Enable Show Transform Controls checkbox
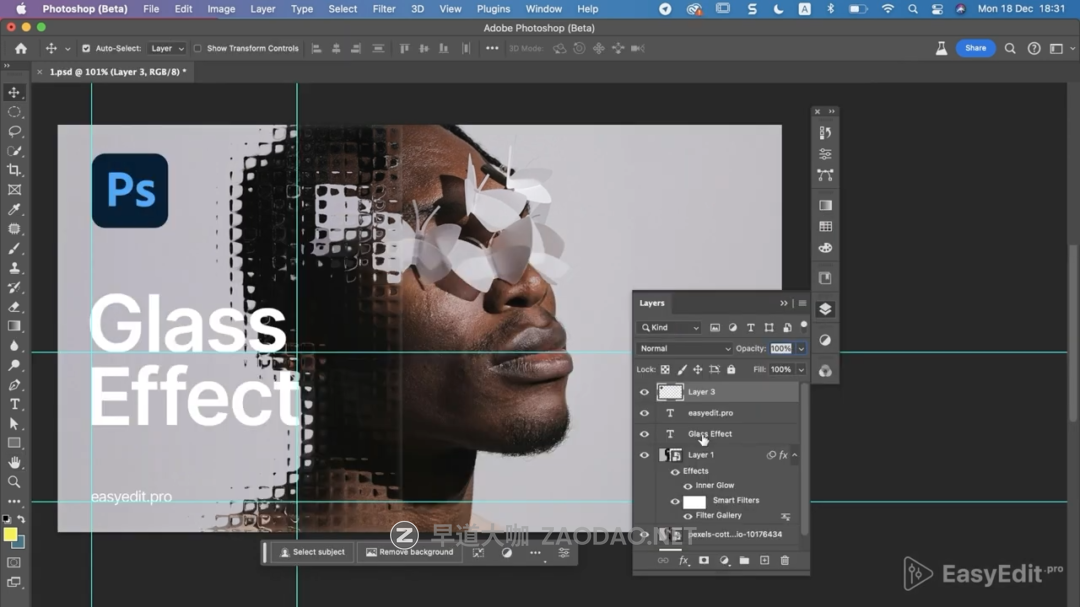The image size is (1080, 607). coord(197,48)
